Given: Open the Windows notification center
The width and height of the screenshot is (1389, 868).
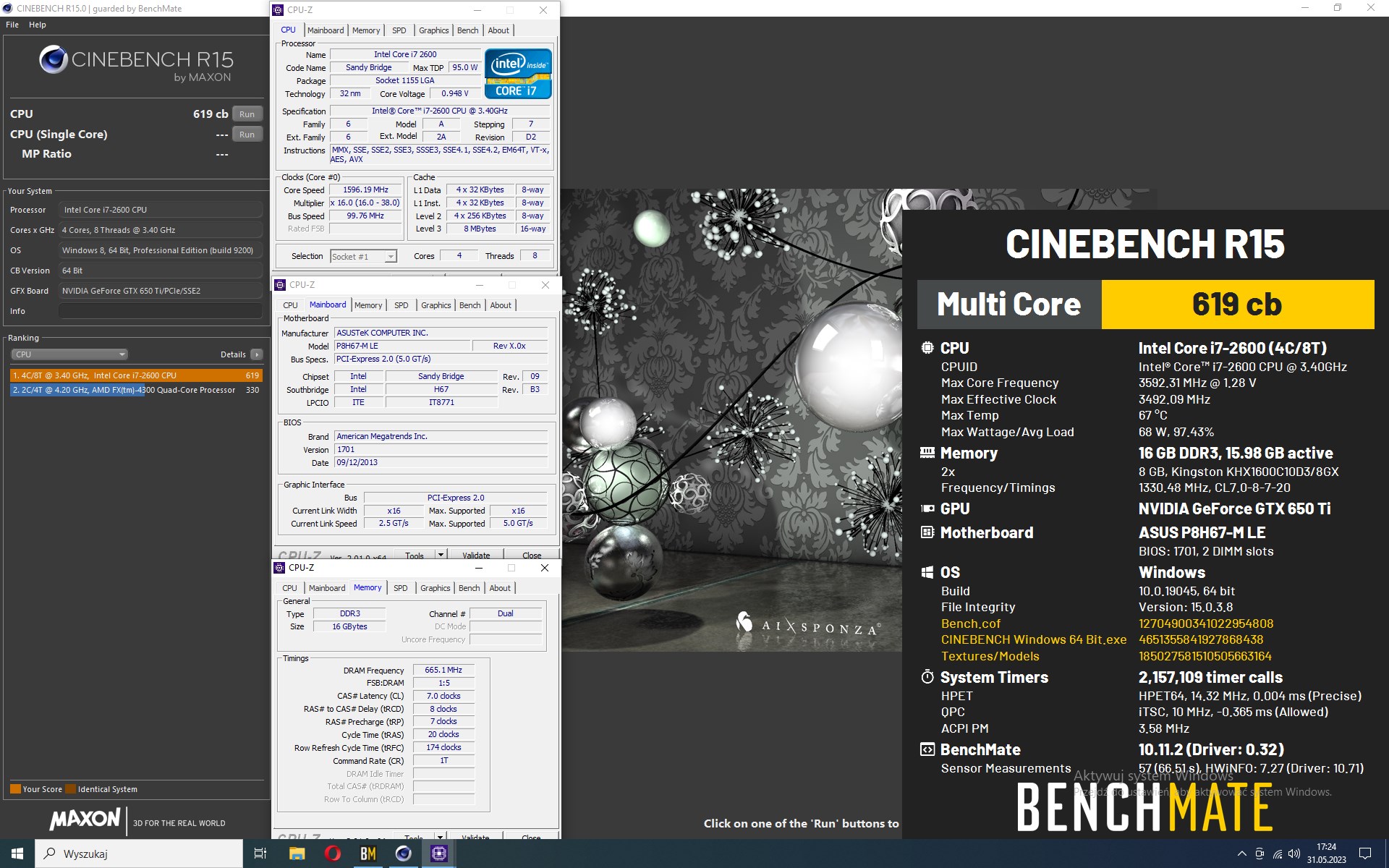Looking at the screenshot, I should click(1365, 854).
